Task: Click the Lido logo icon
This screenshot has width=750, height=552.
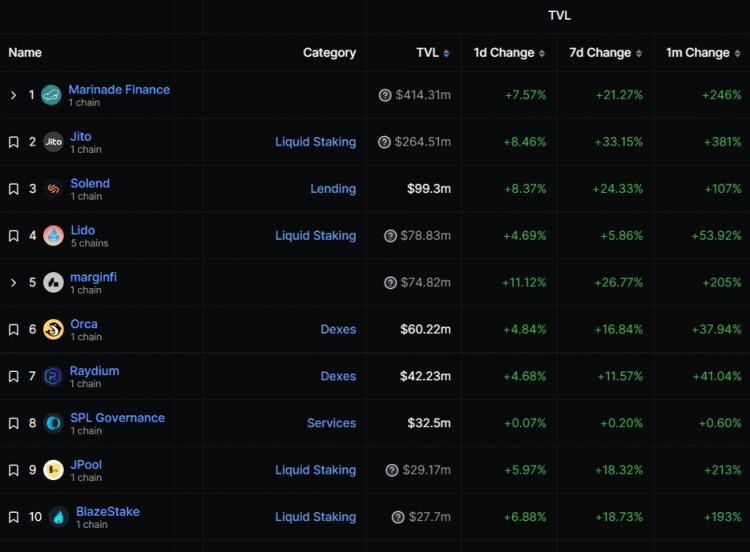Action: click(53, 235)
